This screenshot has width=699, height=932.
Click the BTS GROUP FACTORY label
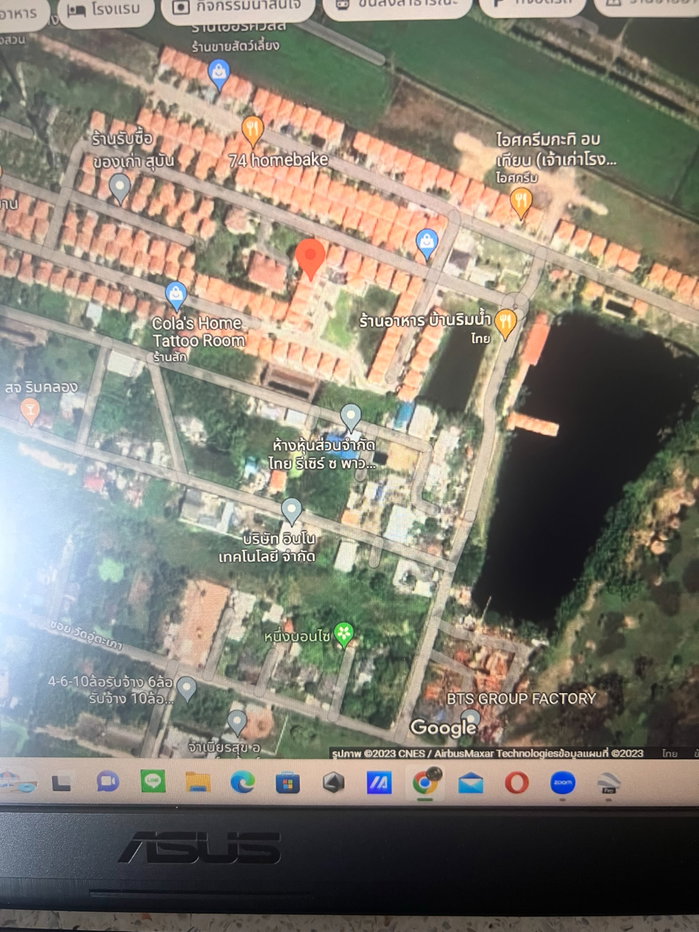(521, 699)
